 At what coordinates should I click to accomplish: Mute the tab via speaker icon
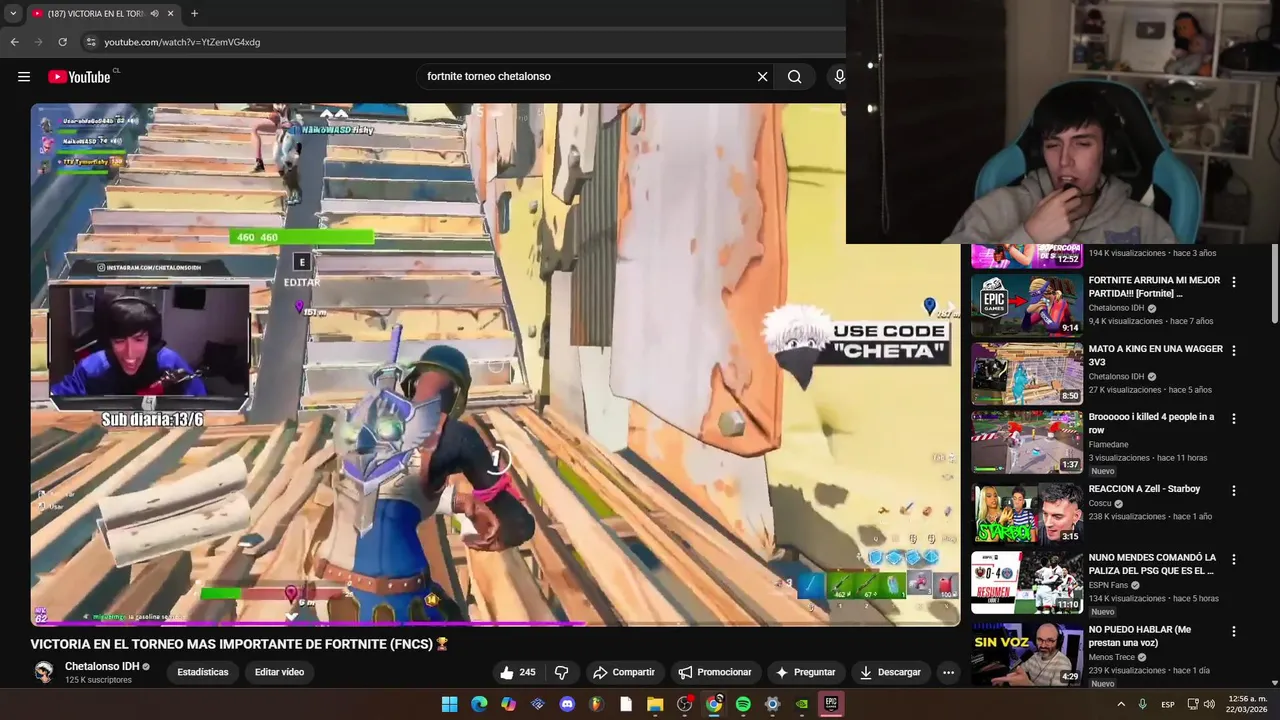pos(154,14)
